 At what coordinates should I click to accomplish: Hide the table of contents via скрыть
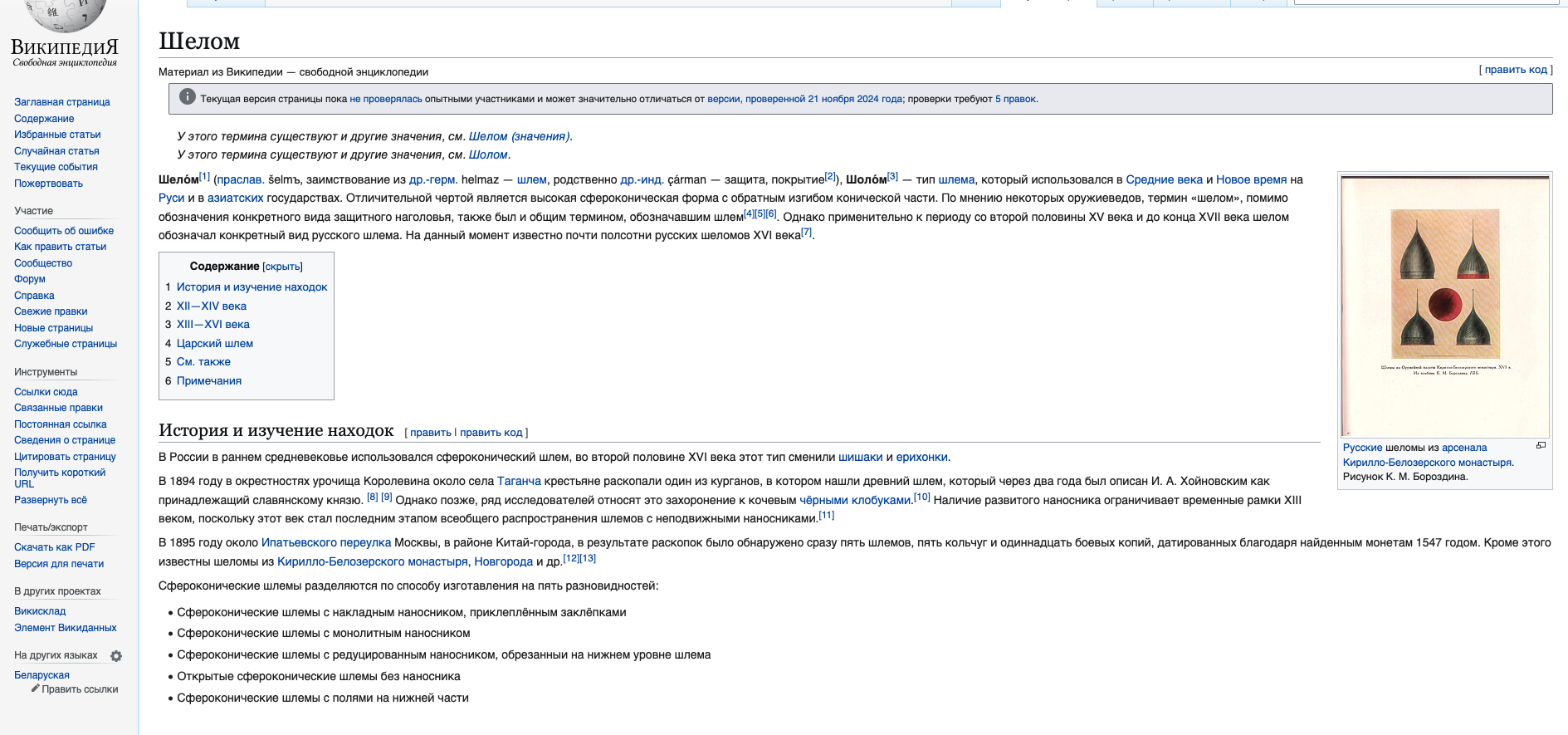(x=282, y=267)
